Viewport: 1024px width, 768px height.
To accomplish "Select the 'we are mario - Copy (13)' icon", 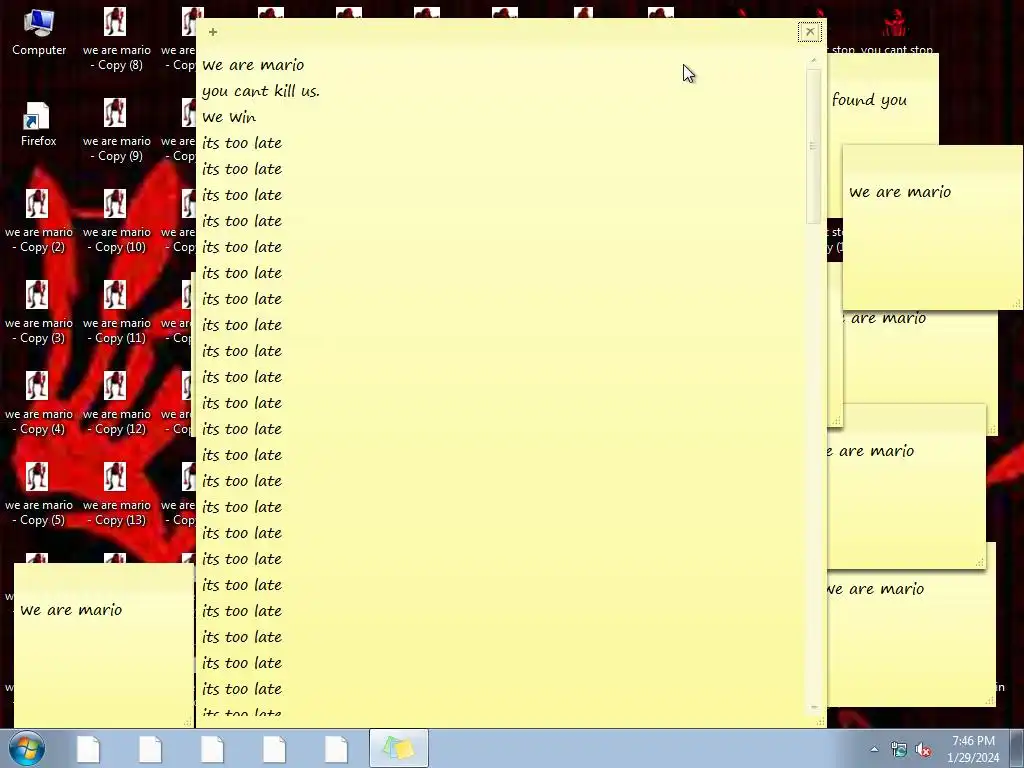I will (x=116, y=494).
